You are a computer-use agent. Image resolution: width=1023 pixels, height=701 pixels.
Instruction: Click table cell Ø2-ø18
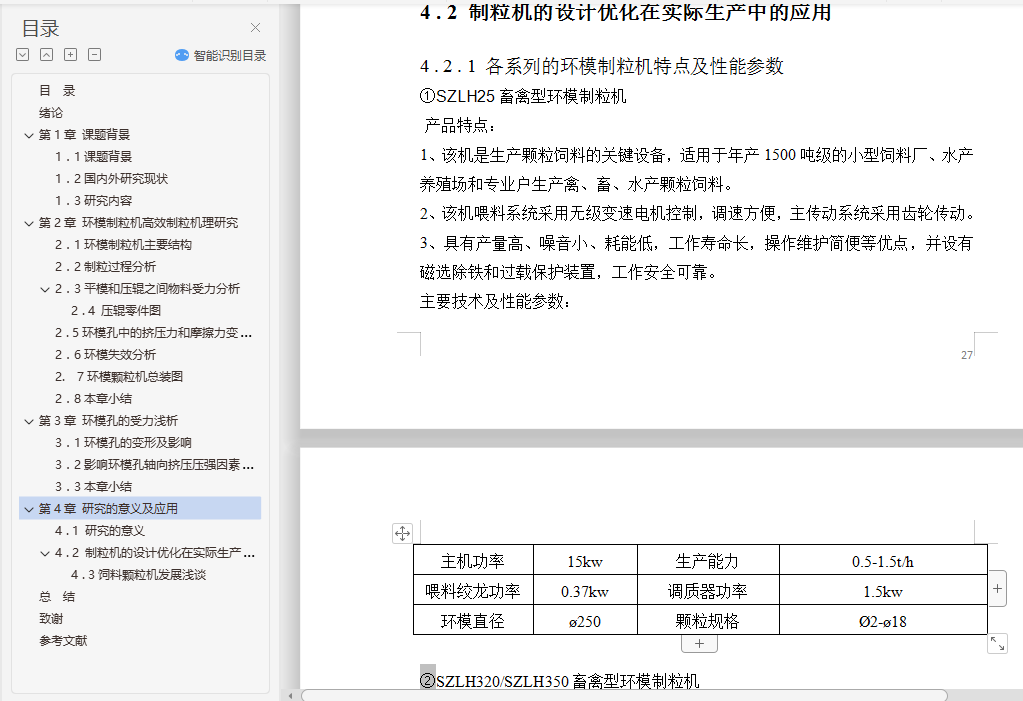883,621
